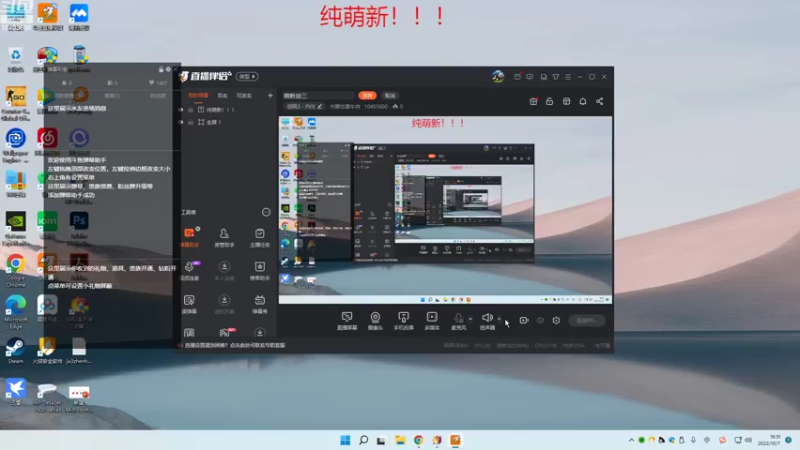The image size is (800, 450).
Task: Lock the 全屏1 layer
Action: [x=190, y=122]
